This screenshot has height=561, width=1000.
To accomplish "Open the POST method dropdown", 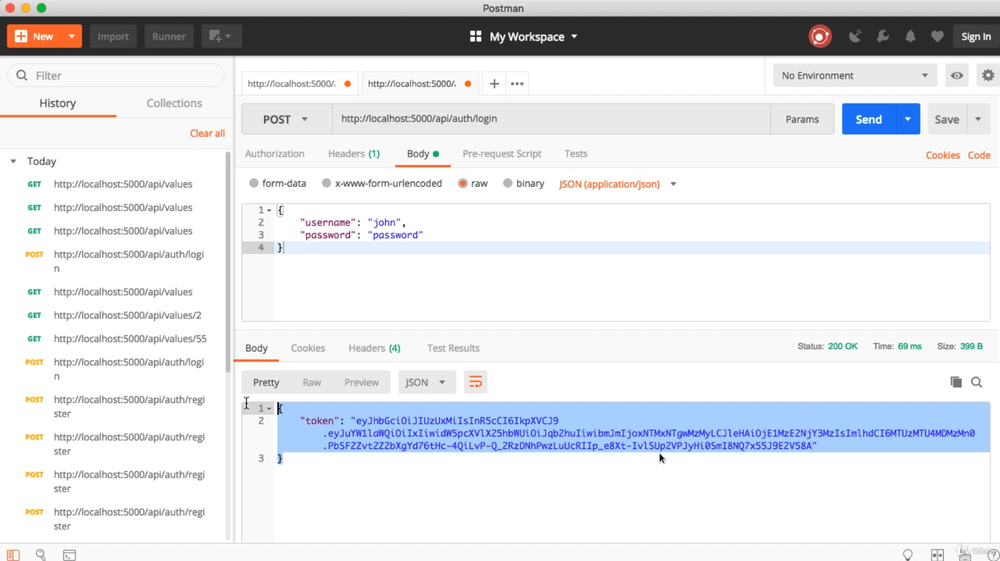I will pyautogui.click(x=285, y=119).
